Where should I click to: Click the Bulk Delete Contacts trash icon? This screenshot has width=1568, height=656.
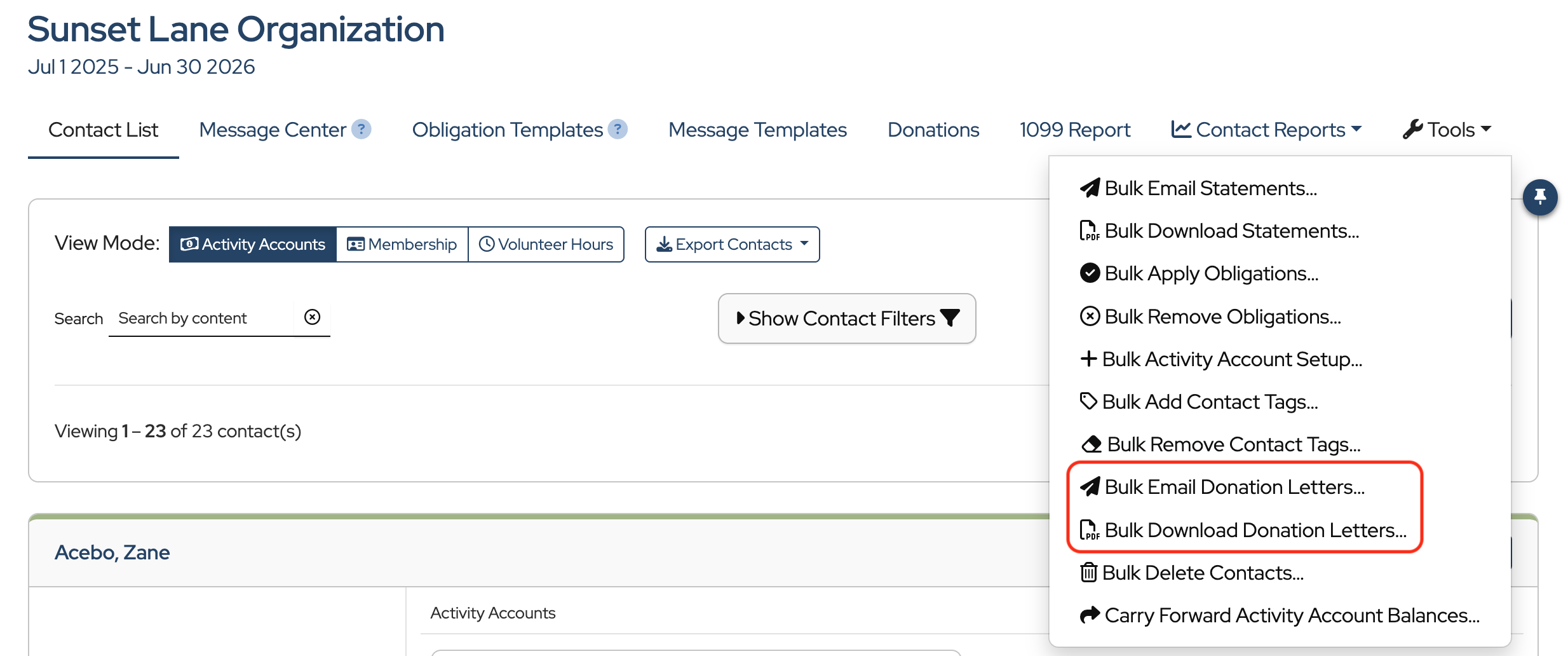coord(1088,573)
